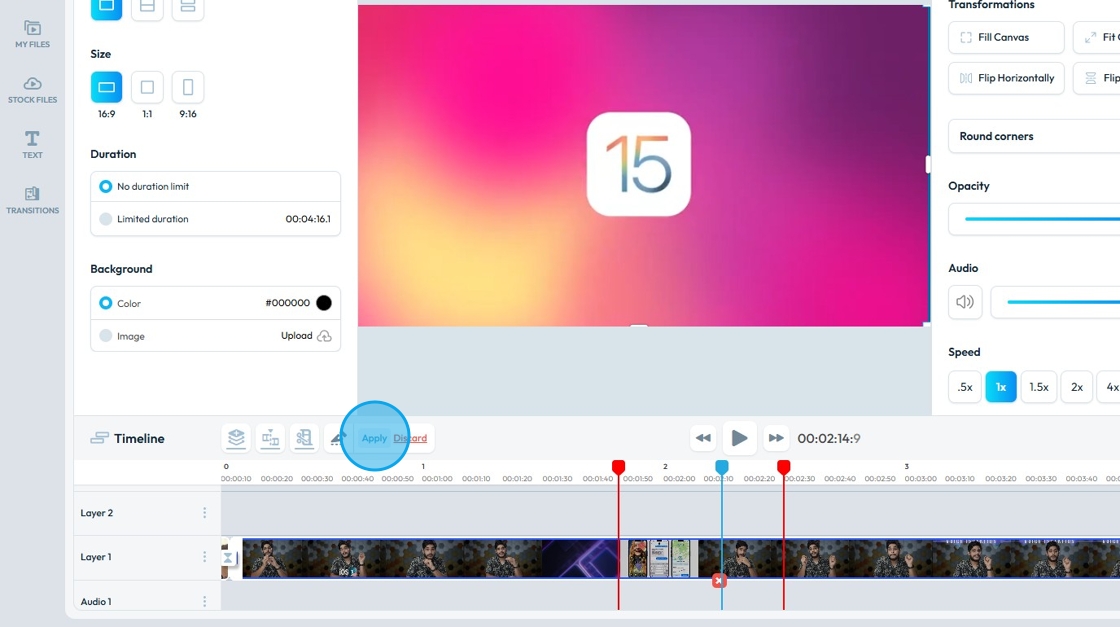Open Layer 1 options menu
Image resolution: width=1120 pixels, height=627 pixels.
(204, 556)
